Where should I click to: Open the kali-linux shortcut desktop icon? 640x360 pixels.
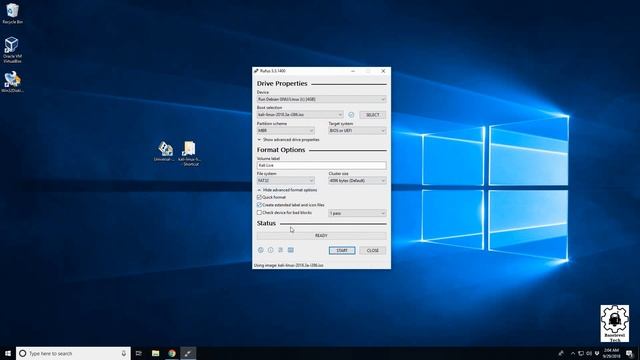click(189, 153)
